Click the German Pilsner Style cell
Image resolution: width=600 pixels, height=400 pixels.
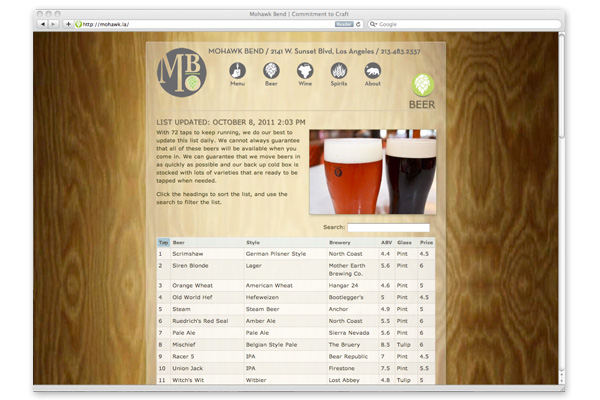[276, 254]
